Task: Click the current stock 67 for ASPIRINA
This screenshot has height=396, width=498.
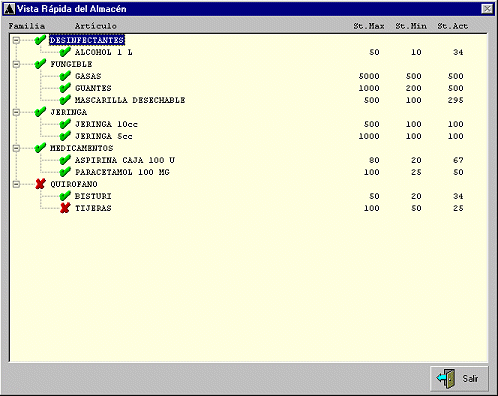Action: tap(458, 160)
